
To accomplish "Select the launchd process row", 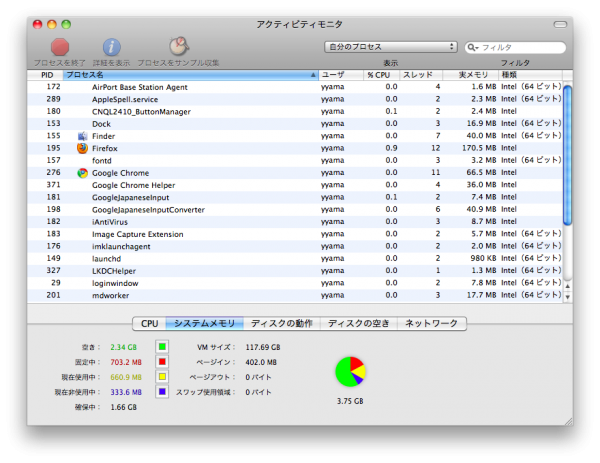I will coord(295,259).
